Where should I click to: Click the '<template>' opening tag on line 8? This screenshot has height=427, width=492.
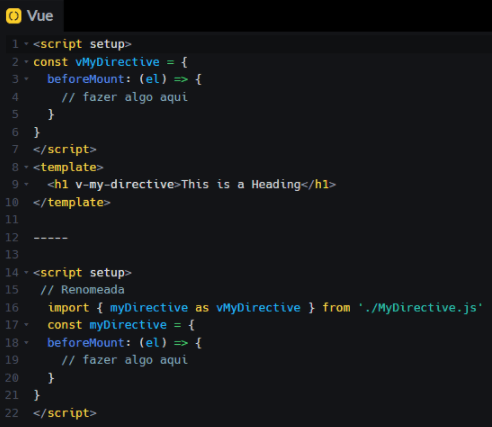tap(68, 167)
